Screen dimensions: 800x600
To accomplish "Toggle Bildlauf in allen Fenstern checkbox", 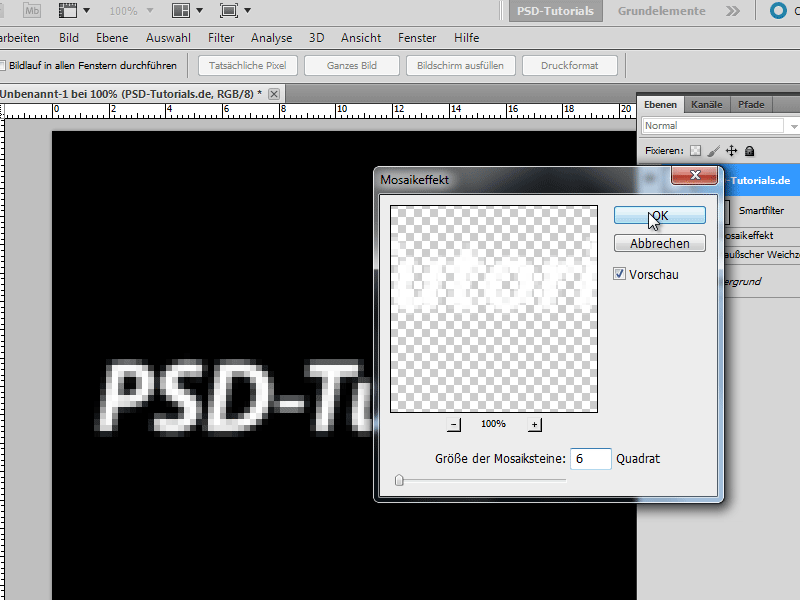I will tap(2, 65).
